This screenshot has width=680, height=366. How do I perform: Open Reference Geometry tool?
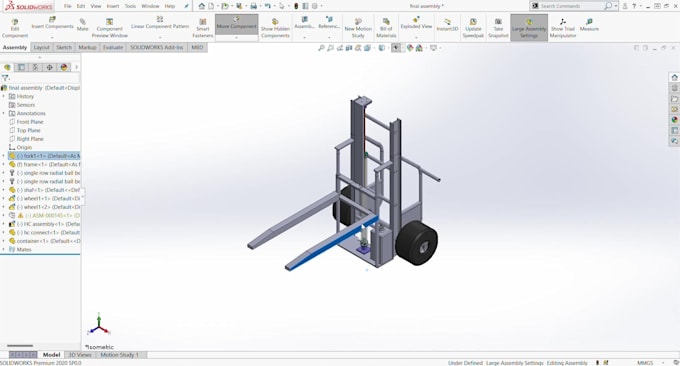[329, 23]
